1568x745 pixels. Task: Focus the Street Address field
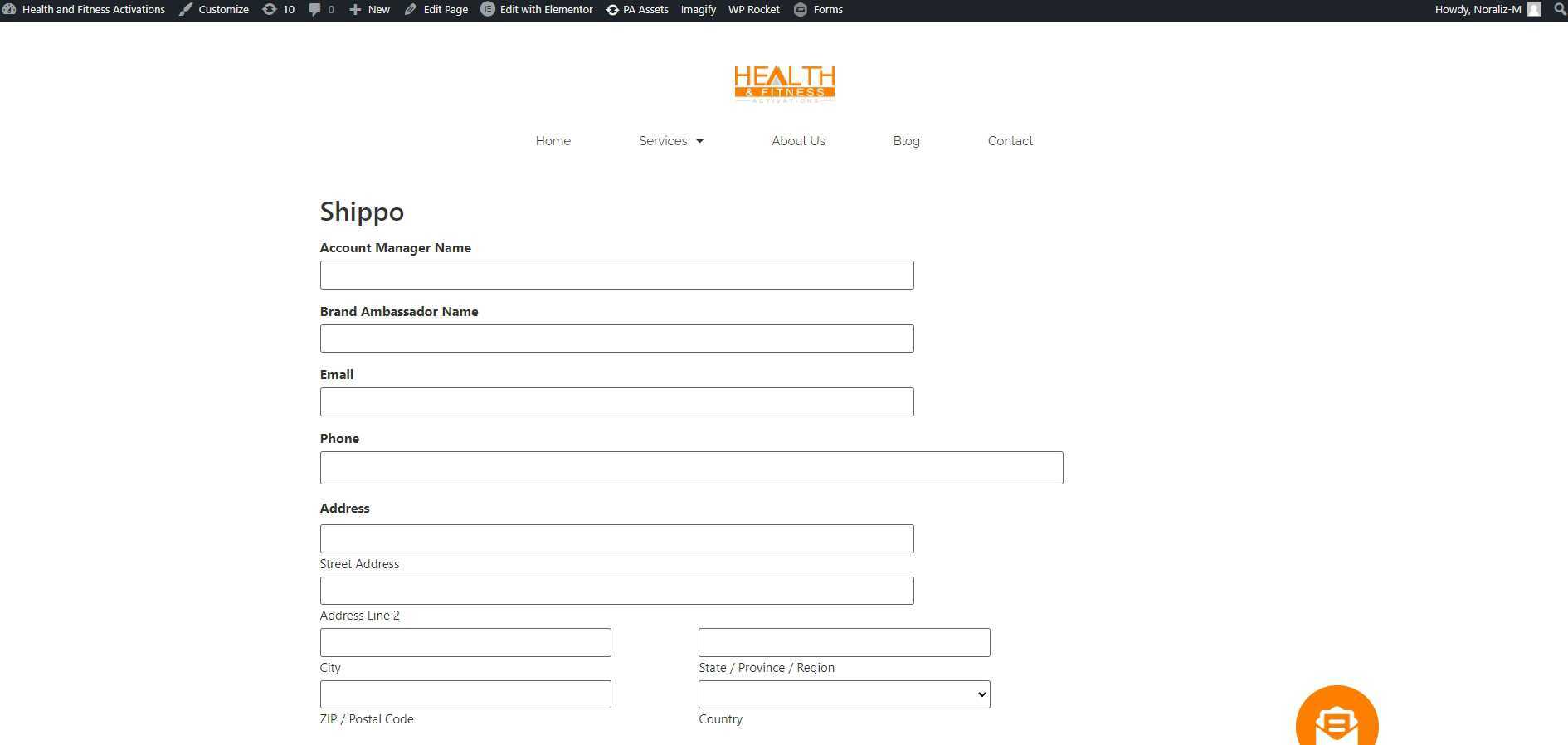[617, 539]
